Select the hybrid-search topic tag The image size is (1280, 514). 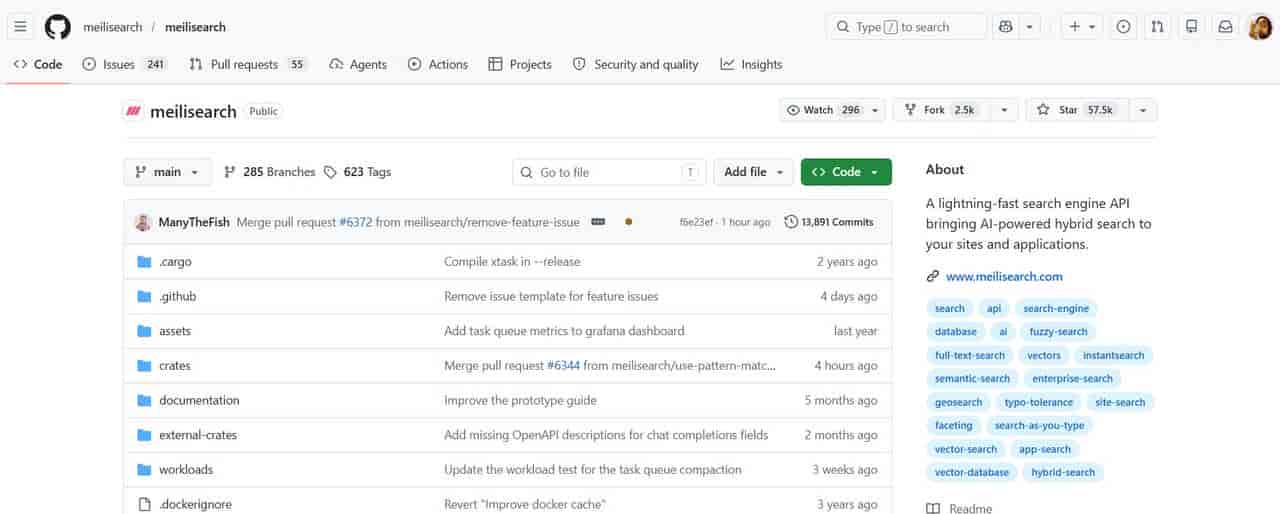click(x=1063, y=472)
